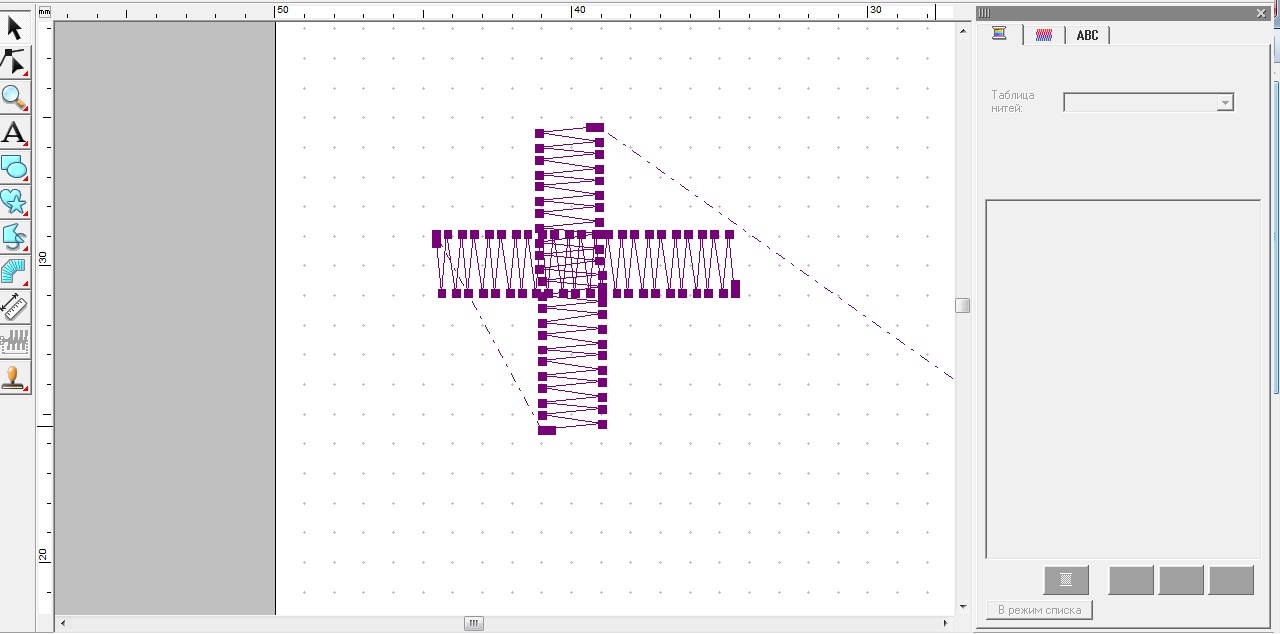This screenshot has height=634, width=1280.
Task: Select the node reshape tool
Action: pos(15,62)
